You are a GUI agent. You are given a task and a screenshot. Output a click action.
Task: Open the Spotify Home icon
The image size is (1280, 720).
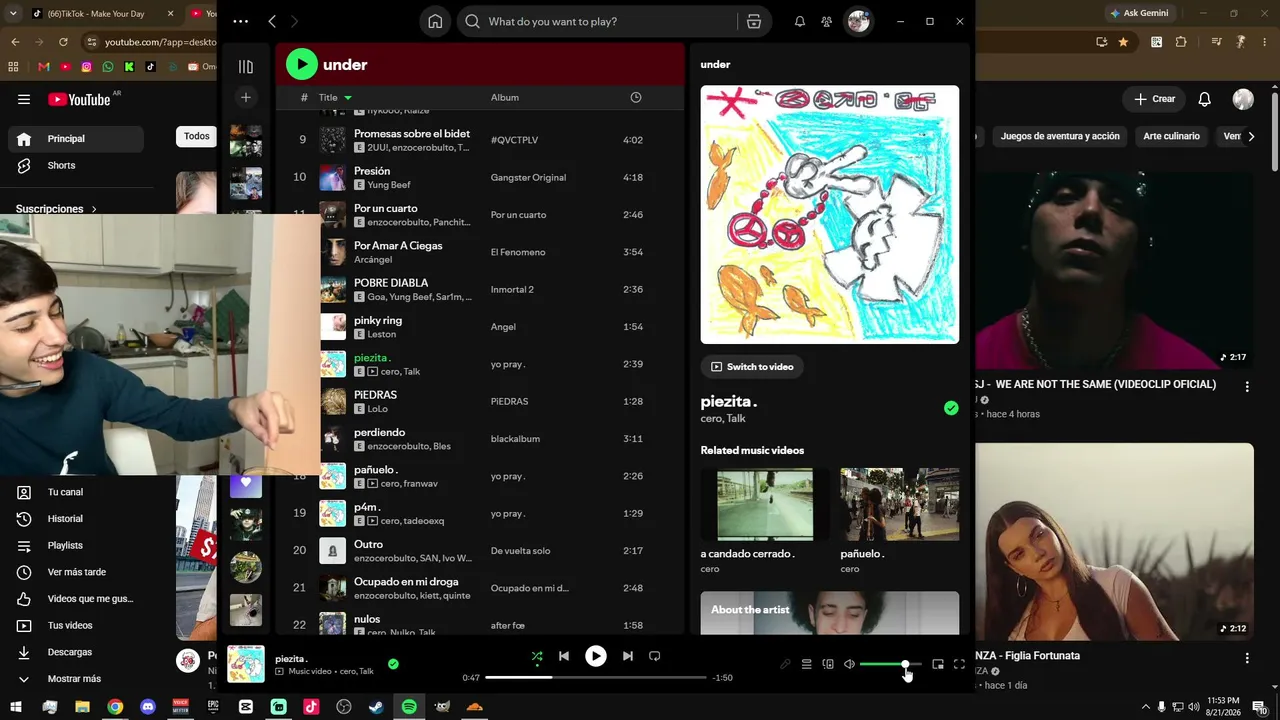pyautogui.click(x=435, y=22)
